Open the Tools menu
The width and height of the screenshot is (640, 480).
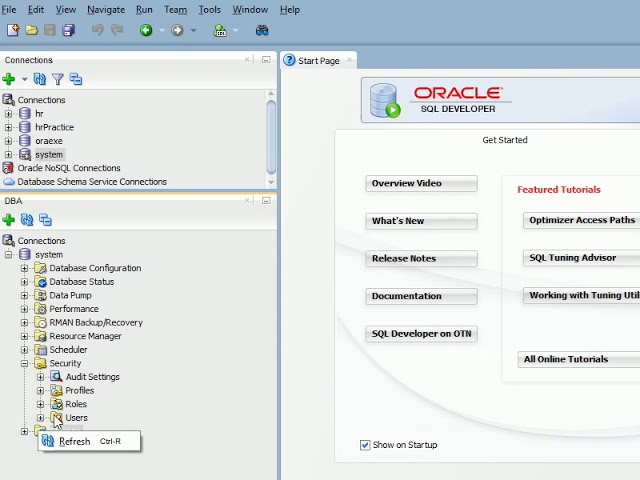(x=209, y=9)
